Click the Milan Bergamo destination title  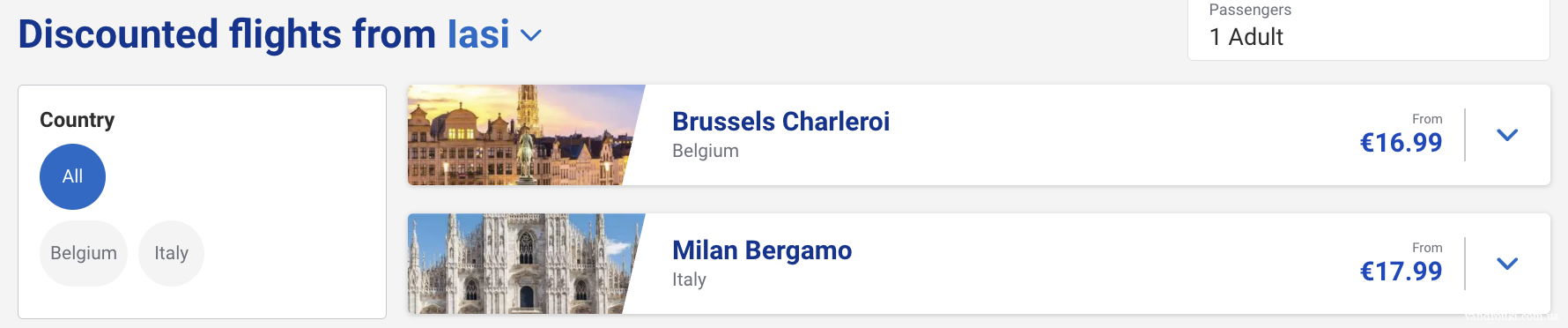coord(762,250)
